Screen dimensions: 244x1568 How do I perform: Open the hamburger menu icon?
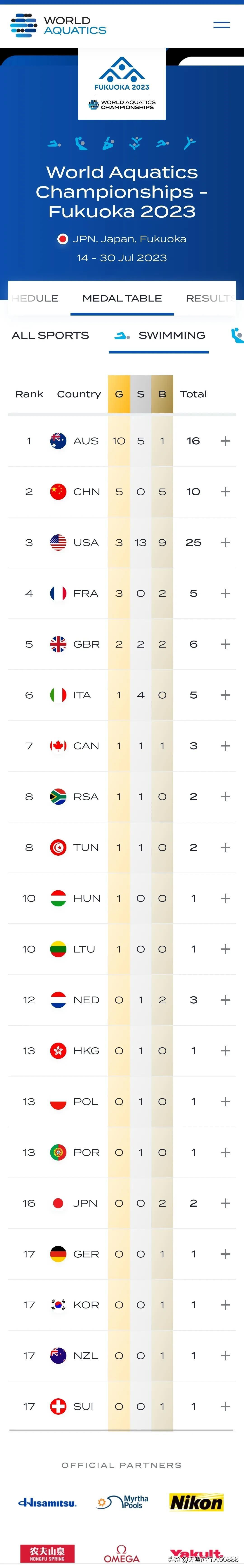click(x=221, y=25)
